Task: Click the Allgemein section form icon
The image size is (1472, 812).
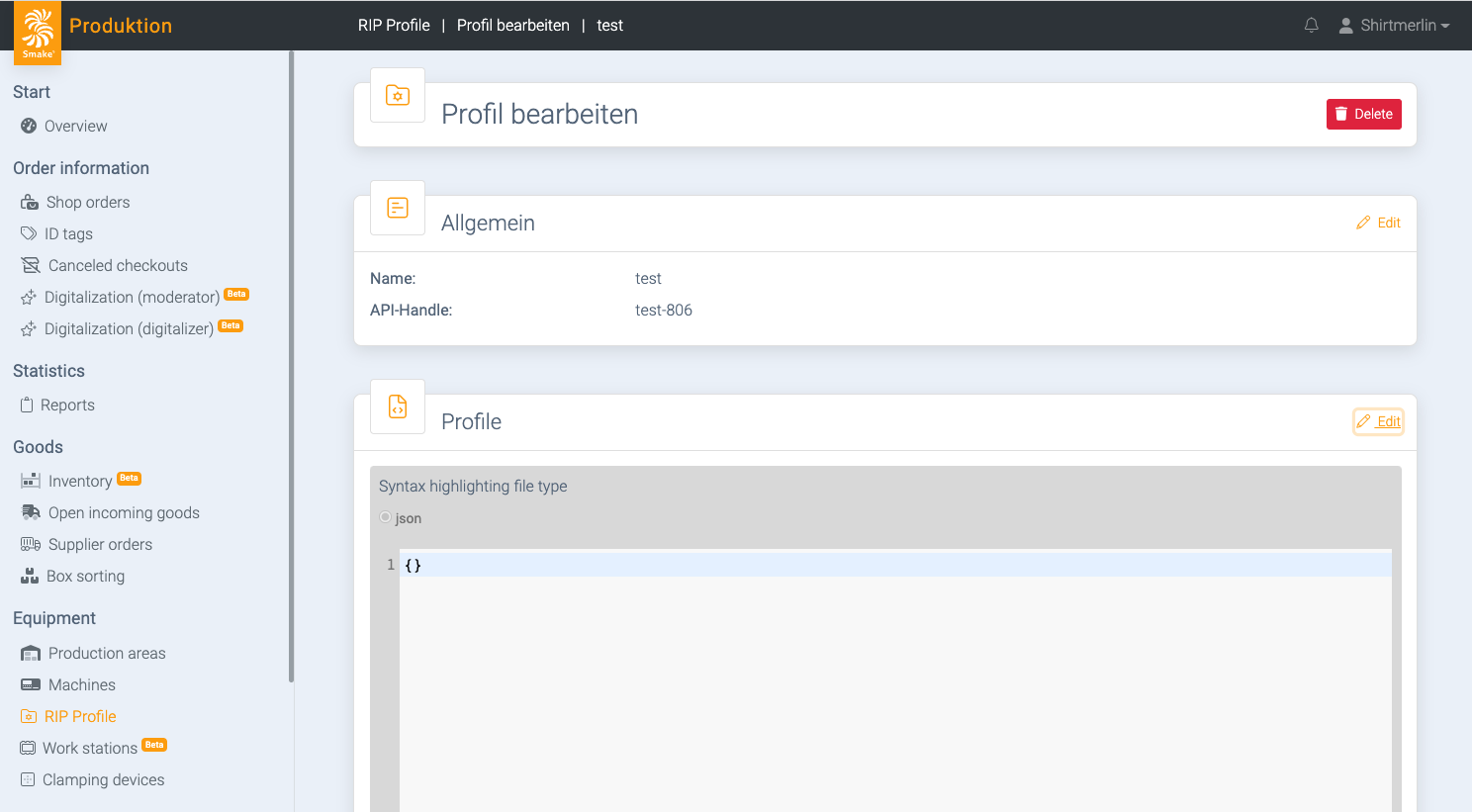Action: pos(398,208)
